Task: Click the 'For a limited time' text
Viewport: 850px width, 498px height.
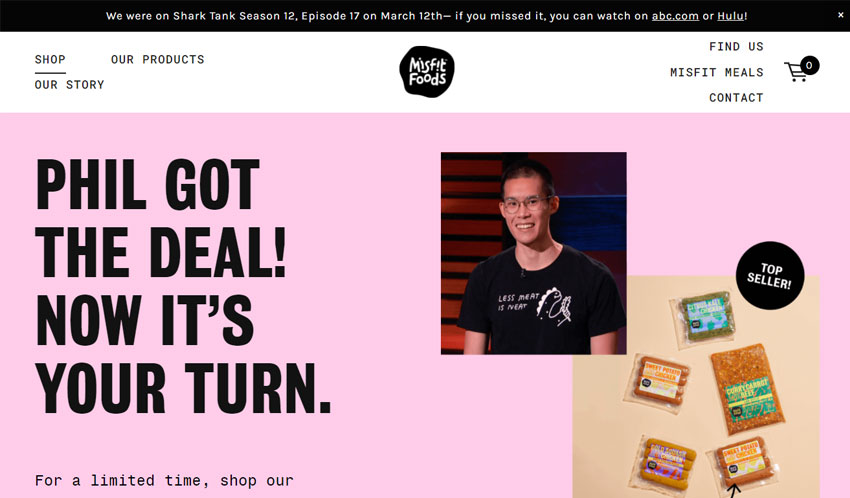Action: [164, 481]
